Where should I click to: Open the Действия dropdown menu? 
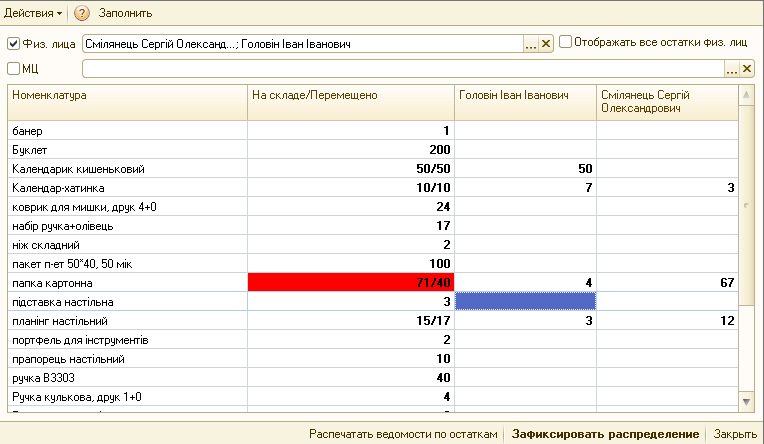(x=33, y=13)
